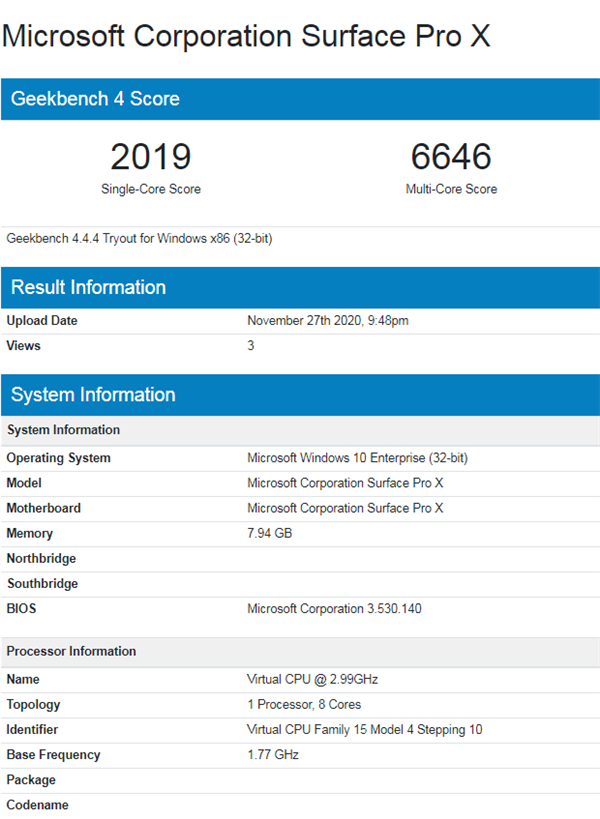Click the Views row label
The width and height of the screenshot is (600, 819).
24,346
